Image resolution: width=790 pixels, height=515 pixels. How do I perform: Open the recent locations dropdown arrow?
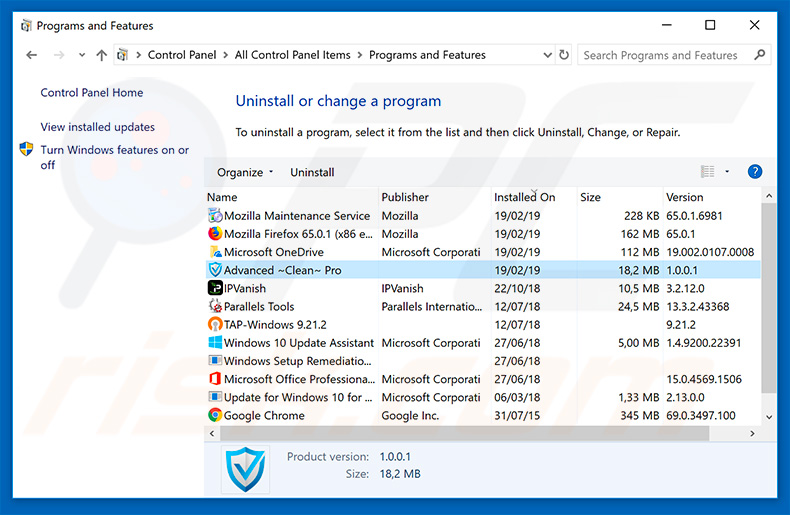(x=82, y=55)
